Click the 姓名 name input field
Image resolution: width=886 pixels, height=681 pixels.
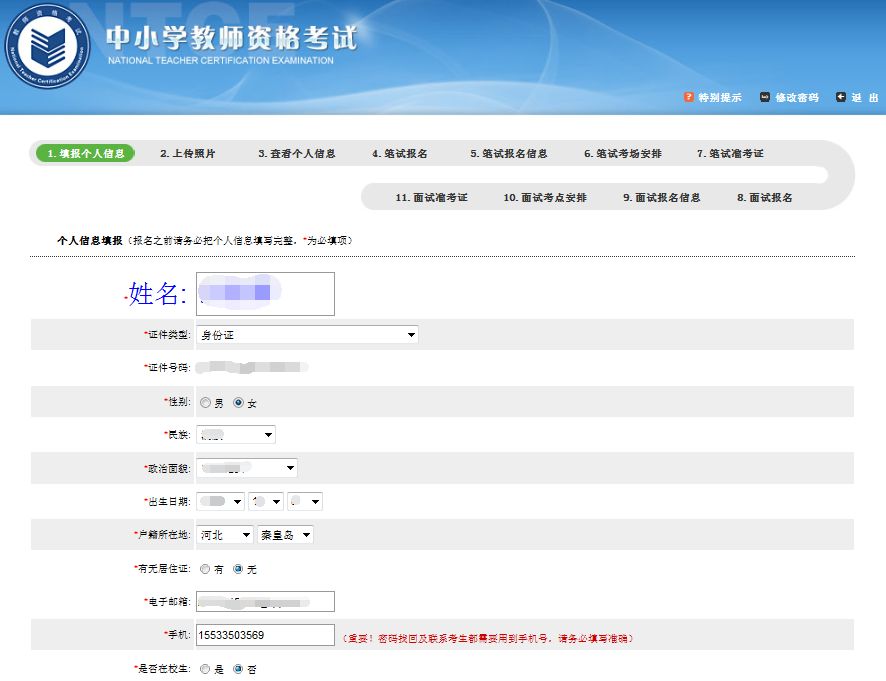click(x=266, y=294)
